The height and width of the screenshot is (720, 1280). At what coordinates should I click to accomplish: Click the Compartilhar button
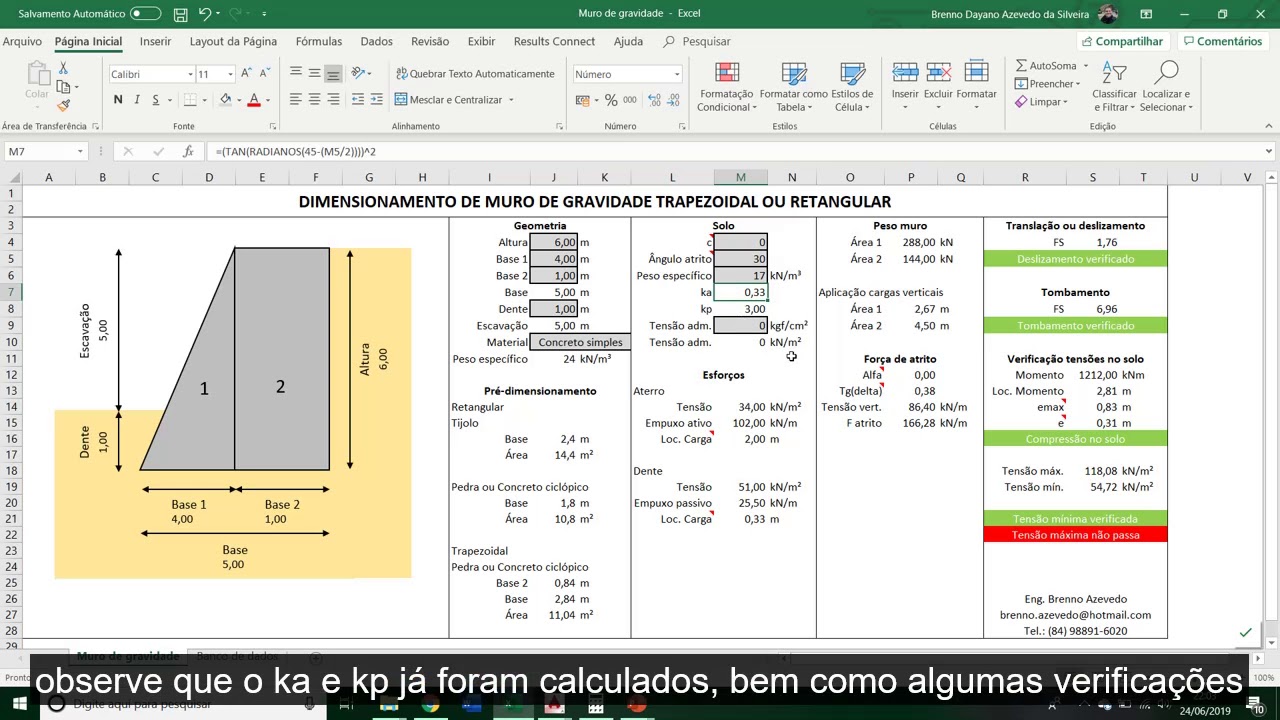[x=1122, y=41]
